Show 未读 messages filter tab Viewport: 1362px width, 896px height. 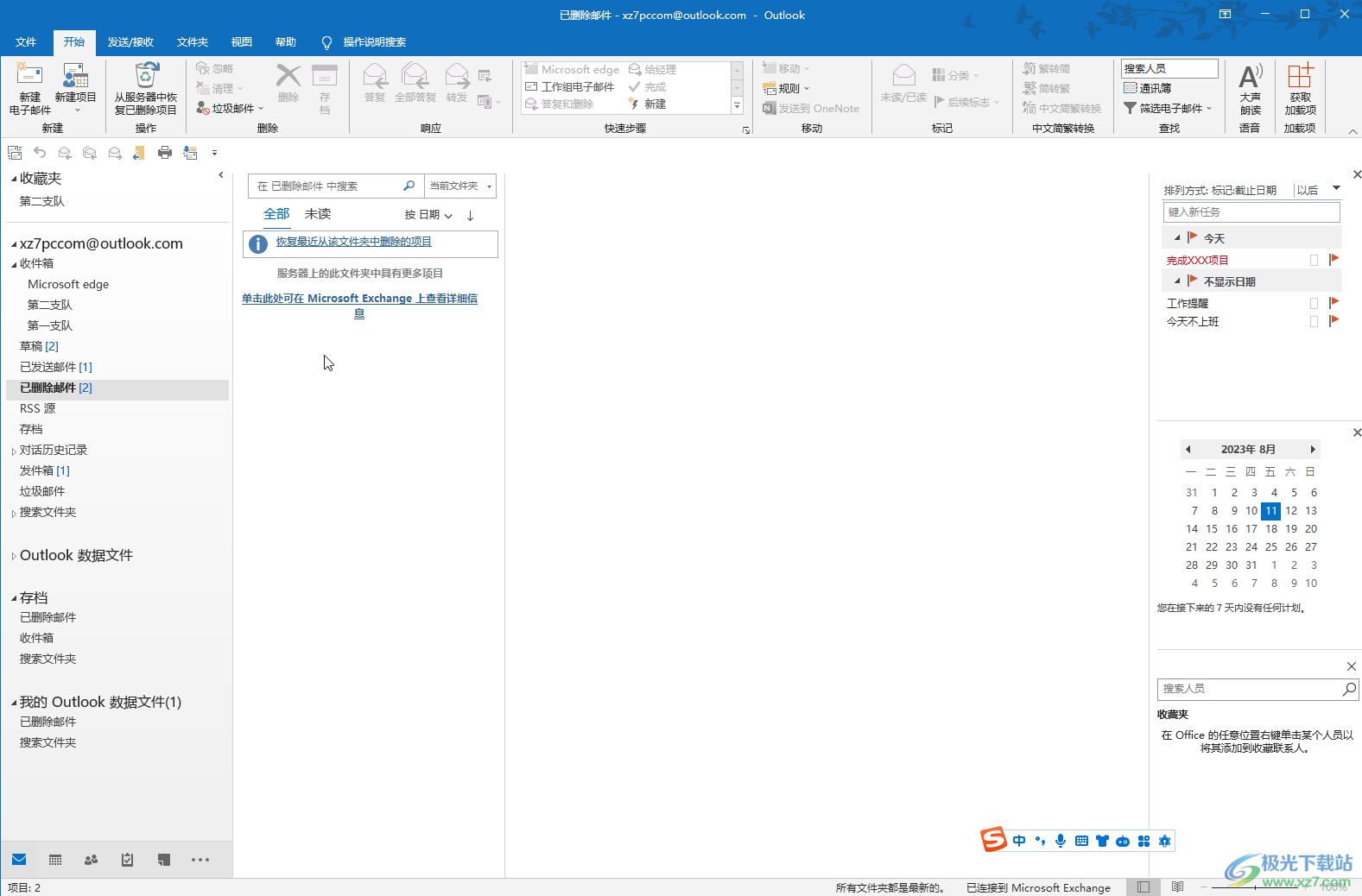coord(318,214)
